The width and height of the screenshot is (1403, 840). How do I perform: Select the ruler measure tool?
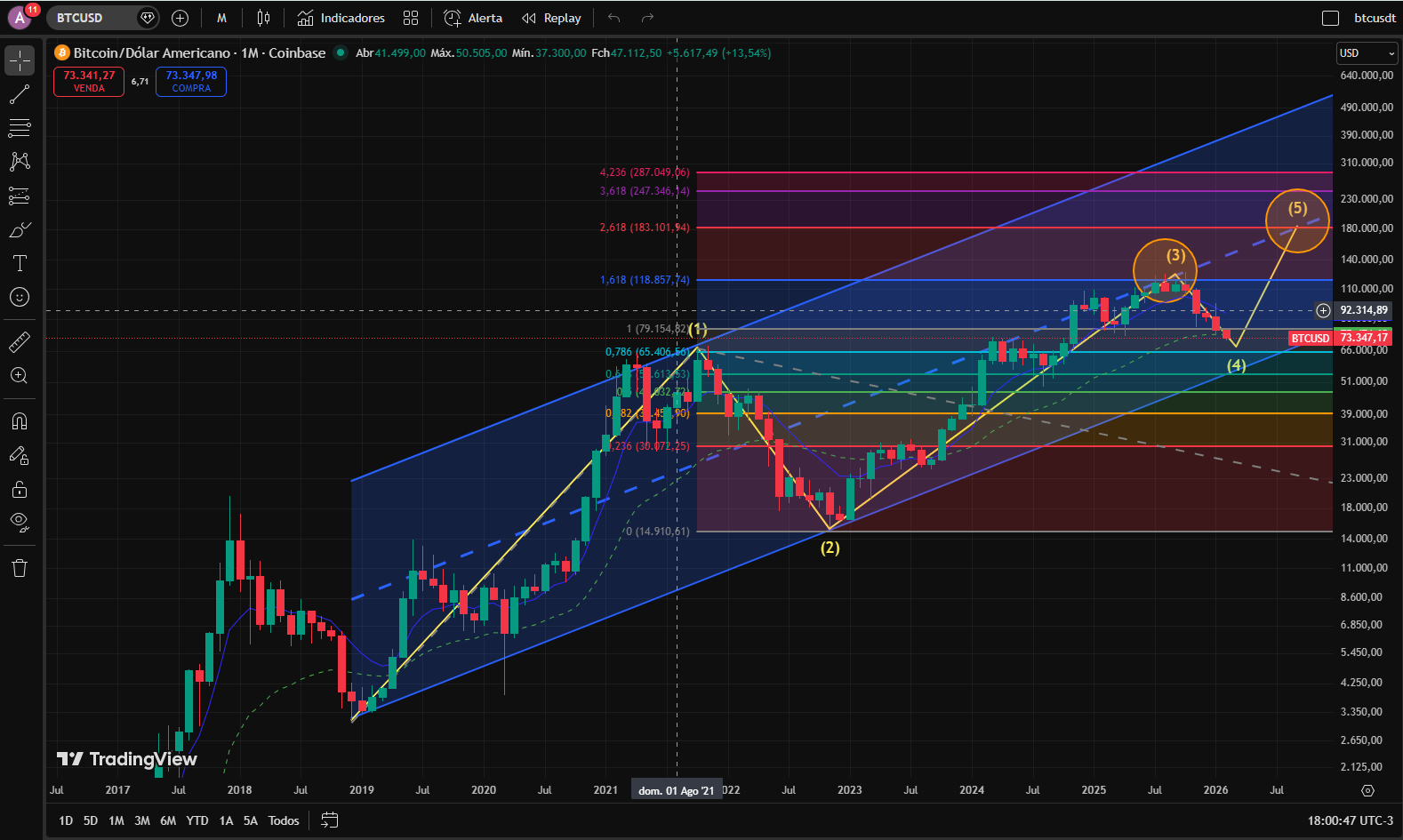point(20,341)
